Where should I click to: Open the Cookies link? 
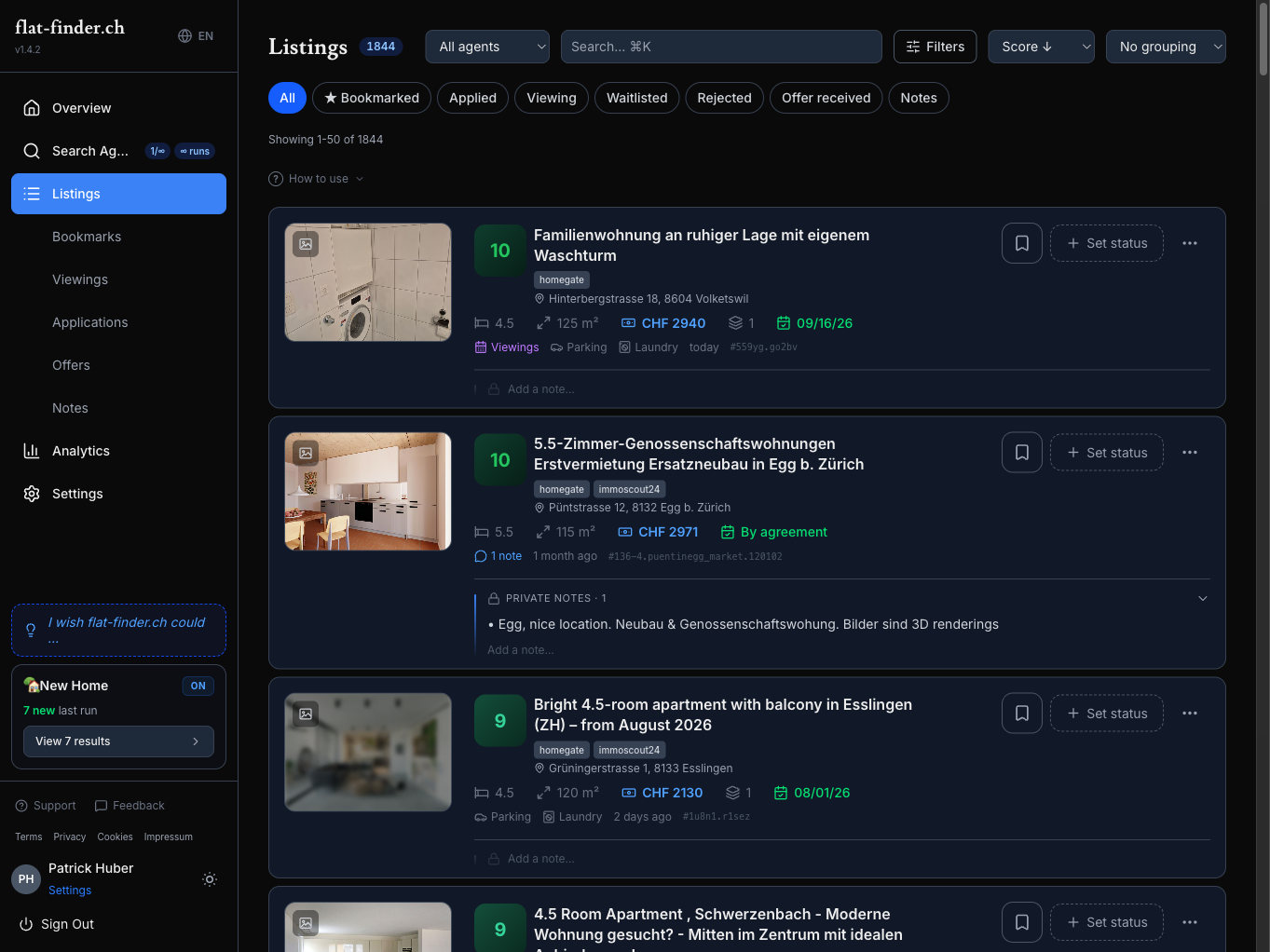116,836
